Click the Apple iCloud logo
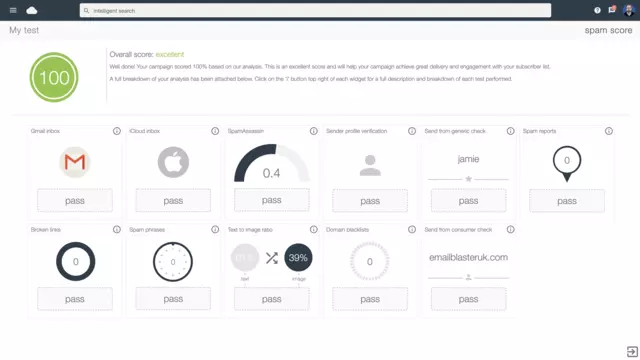The width and height of the screenshot is (640, 360). (x=173, y=162)
